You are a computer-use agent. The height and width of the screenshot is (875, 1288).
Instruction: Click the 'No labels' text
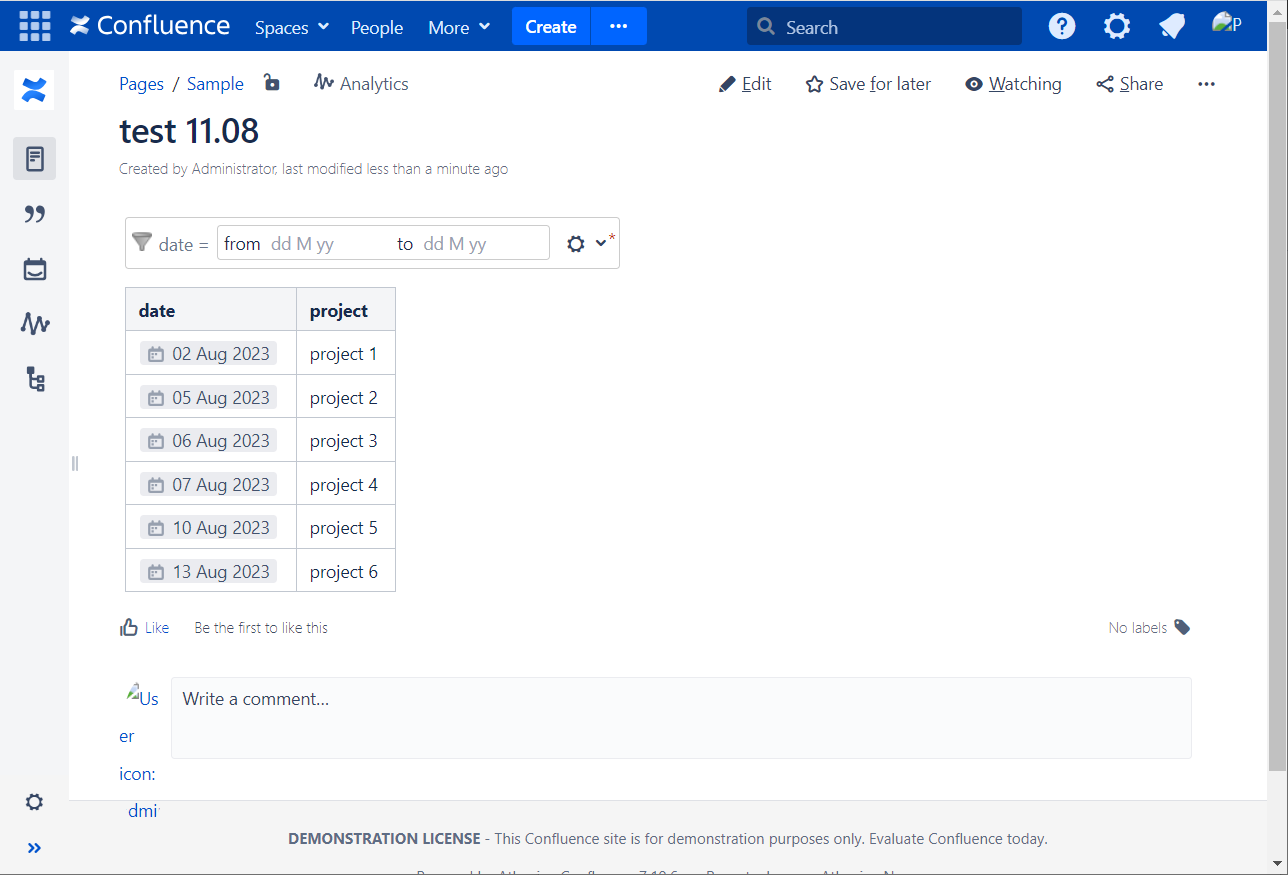pyautogui.click(x=1138, y=628)
